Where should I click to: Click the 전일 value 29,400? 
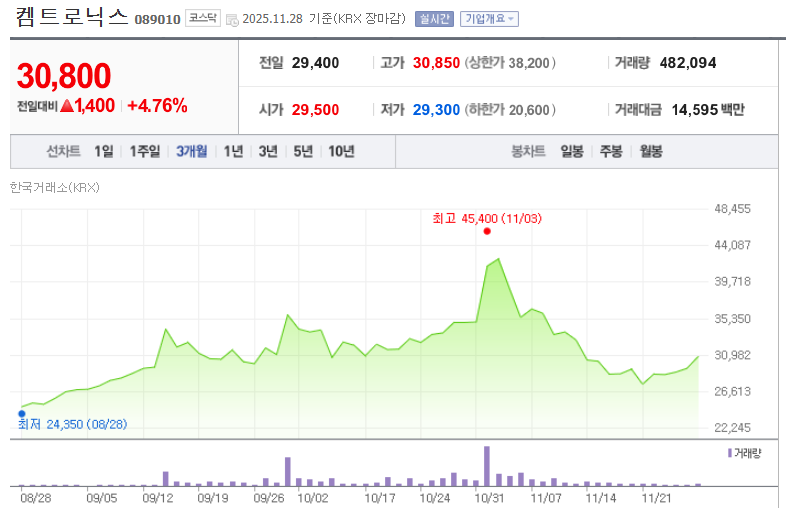pyautogui.click(x=315, y=63)
